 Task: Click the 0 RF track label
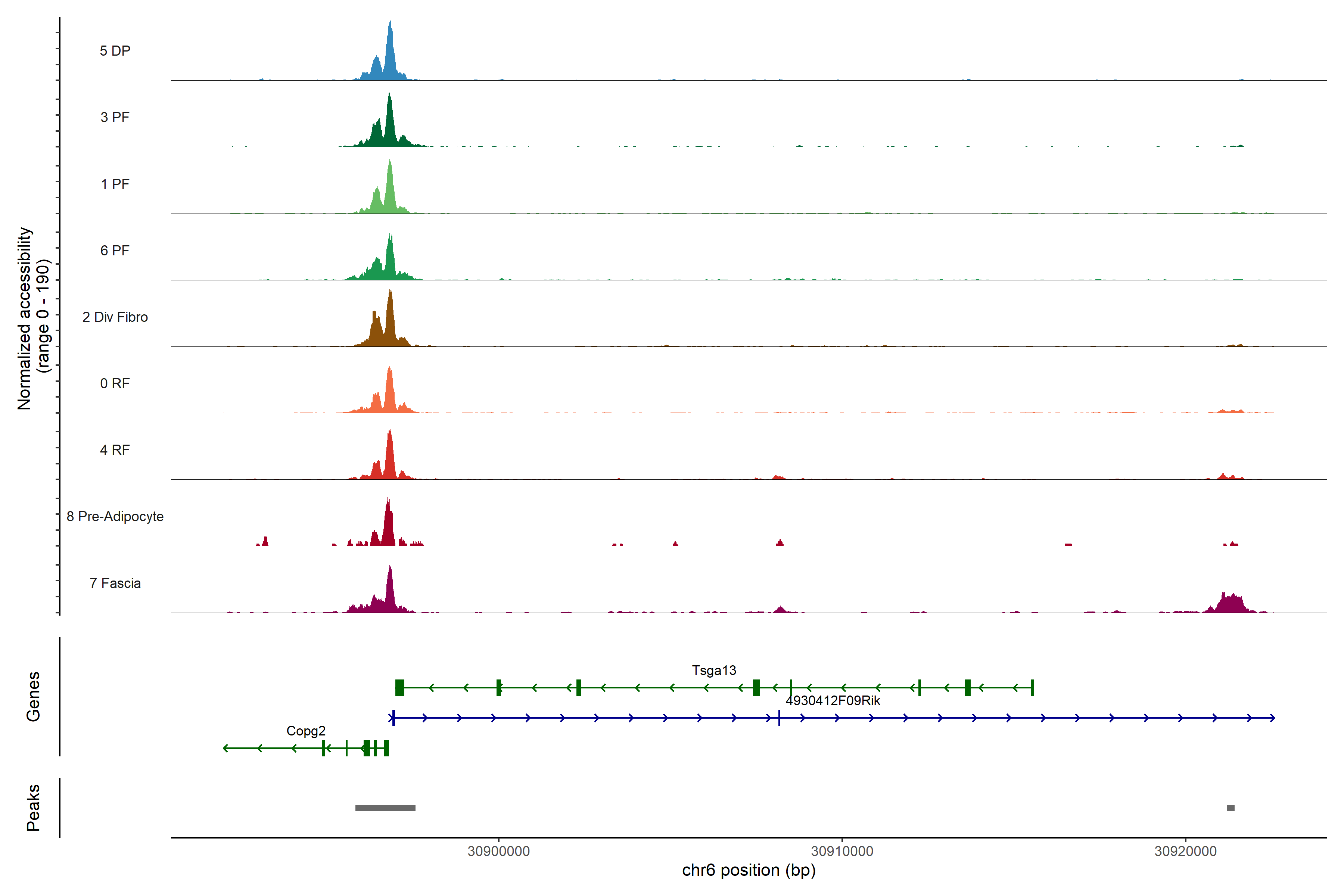(115, 383)
